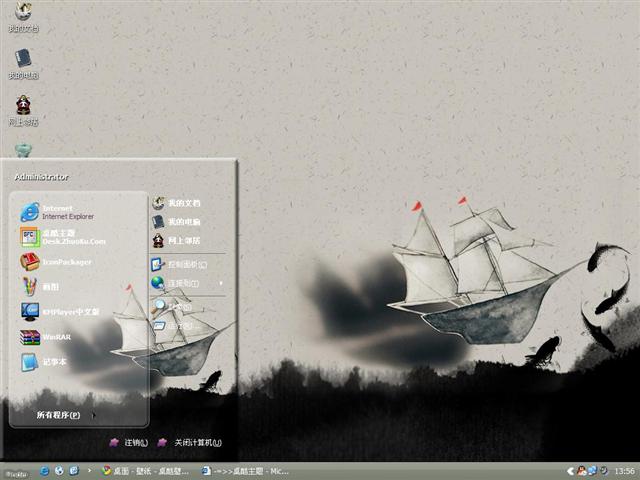Click the third Quick Launch icon
Viewport: 640px width, 480px height.
click(74, 471)
